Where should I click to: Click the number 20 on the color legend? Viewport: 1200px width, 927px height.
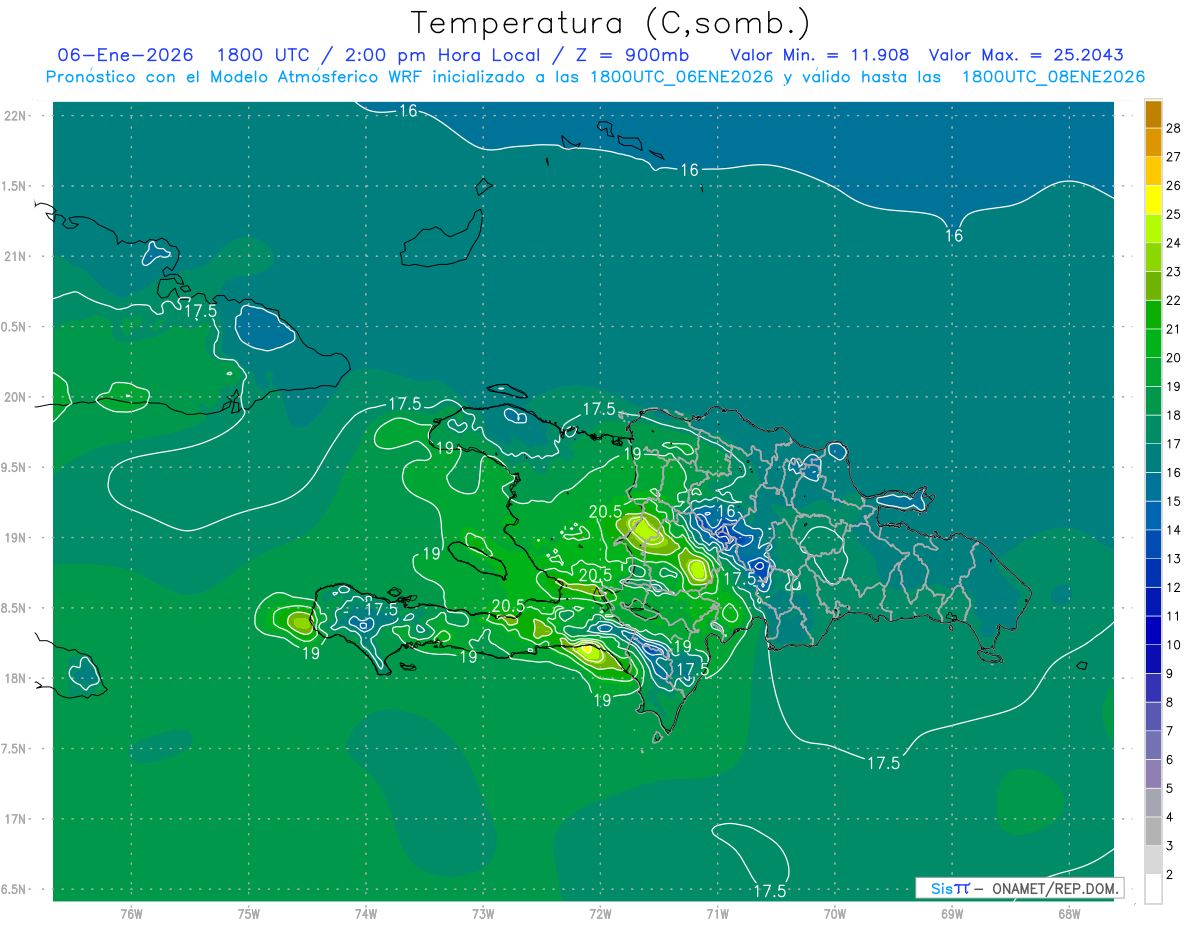click(x=1174, y=358)
